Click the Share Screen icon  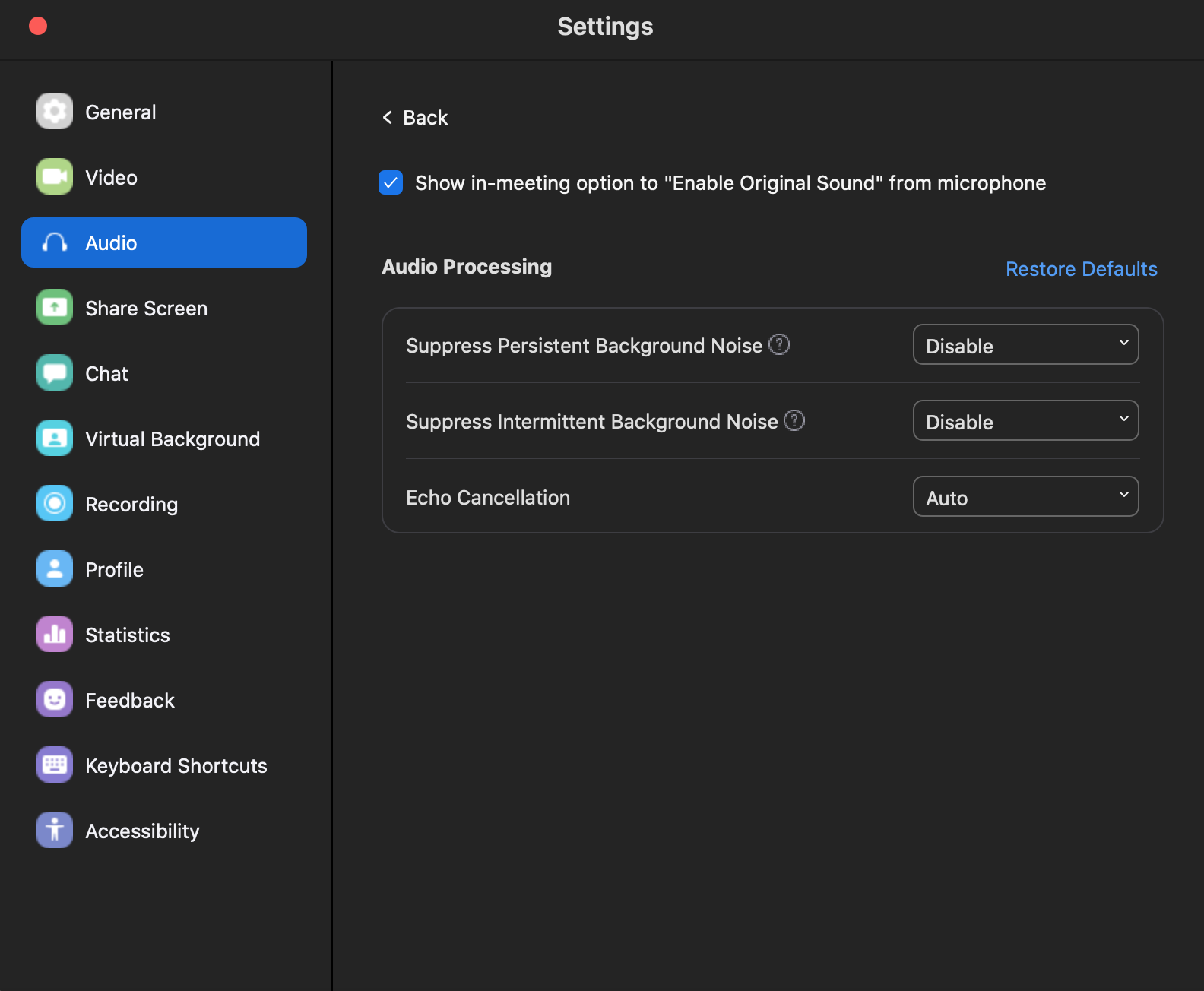click(x=55, y=307)
